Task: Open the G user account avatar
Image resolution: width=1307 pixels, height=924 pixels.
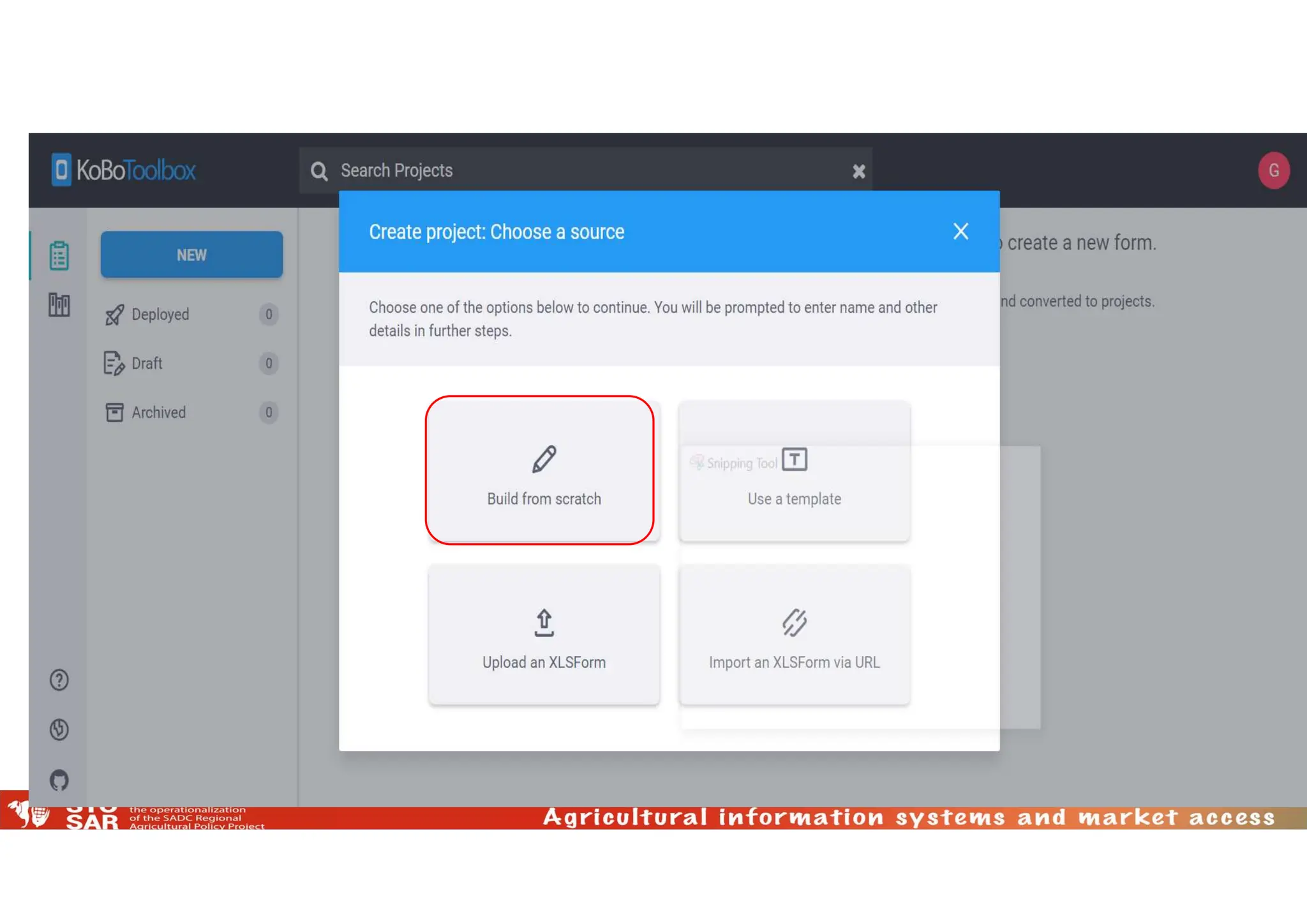Action: tap(1273, 170)
